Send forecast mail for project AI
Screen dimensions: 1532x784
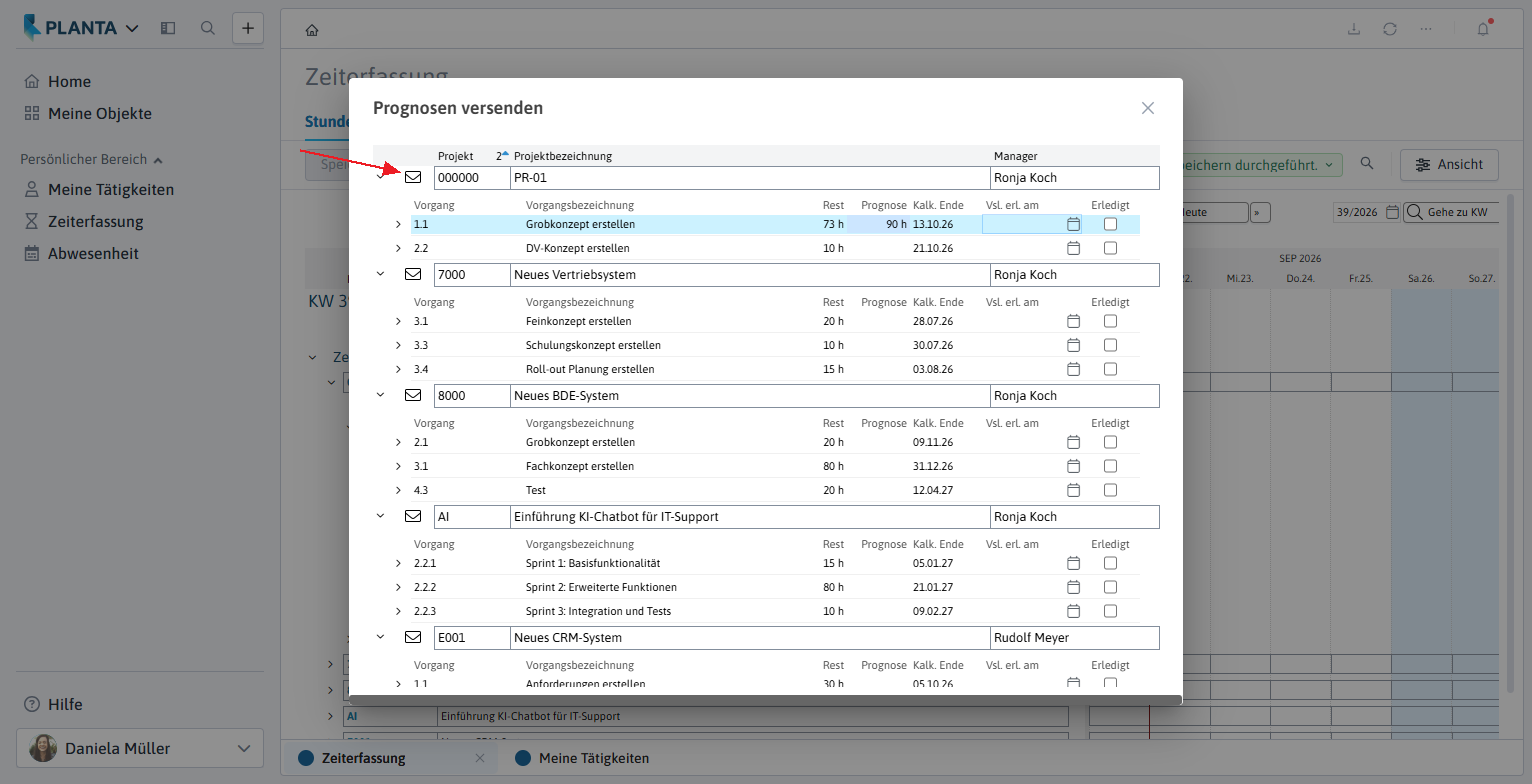413,516
